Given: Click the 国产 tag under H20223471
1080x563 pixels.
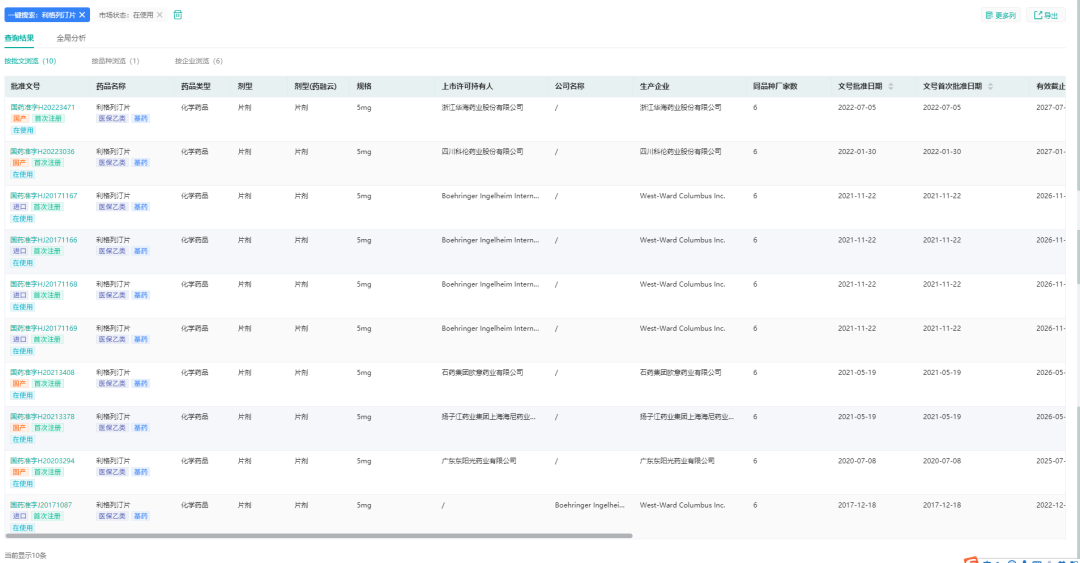Looking at the screenshot, I should point(19,119).
